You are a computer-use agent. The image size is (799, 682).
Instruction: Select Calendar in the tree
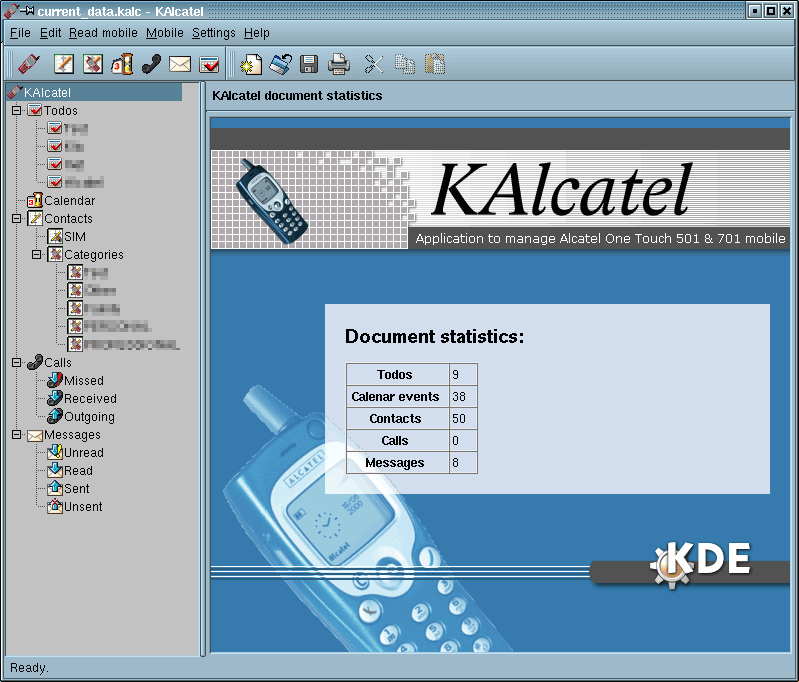pos(70,200)
